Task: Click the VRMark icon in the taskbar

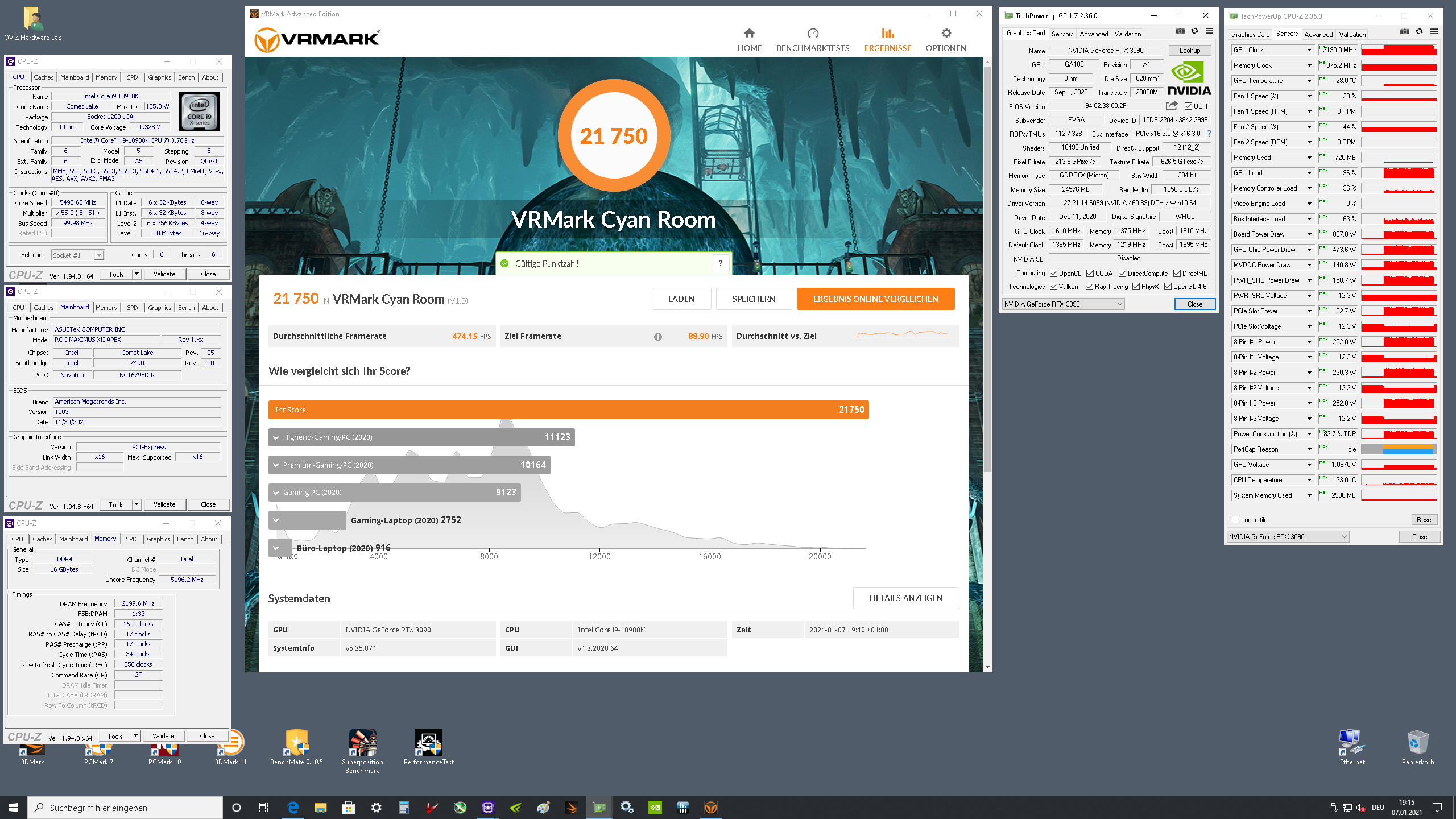Action: [711, 808]
